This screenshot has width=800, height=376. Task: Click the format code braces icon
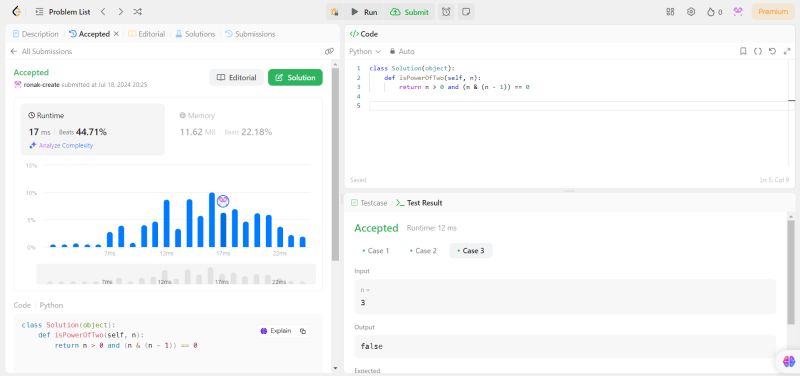[x=758, y=52]
